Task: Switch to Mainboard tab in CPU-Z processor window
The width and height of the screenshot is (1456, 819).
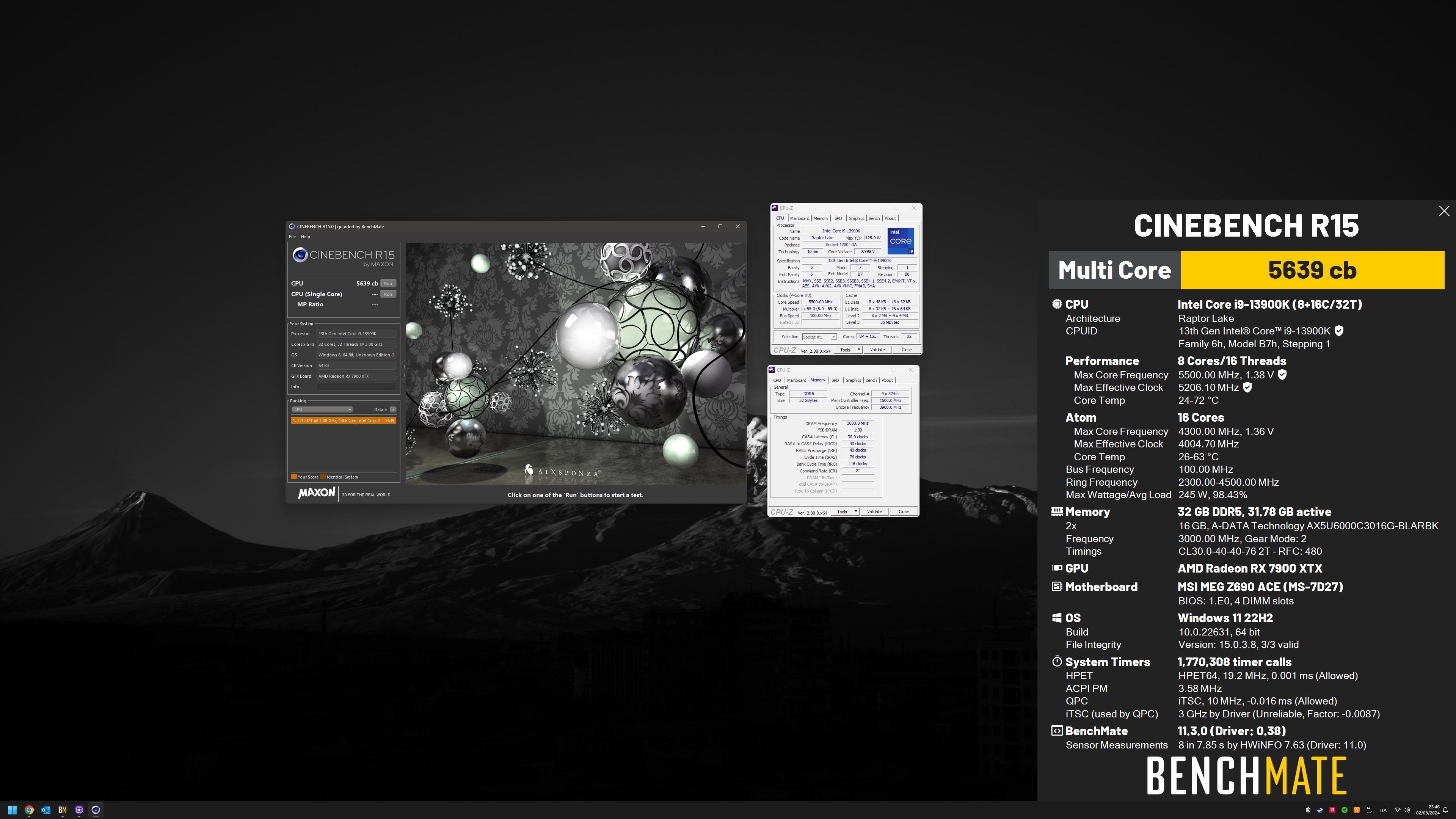Action: coord(800,218)
